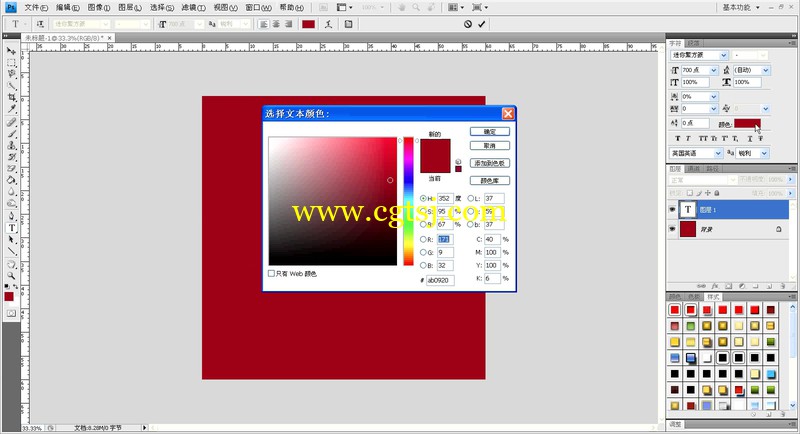Screen dimensions: 800x434
Task: Select the B blue radio button
Action: click(423, 265)
